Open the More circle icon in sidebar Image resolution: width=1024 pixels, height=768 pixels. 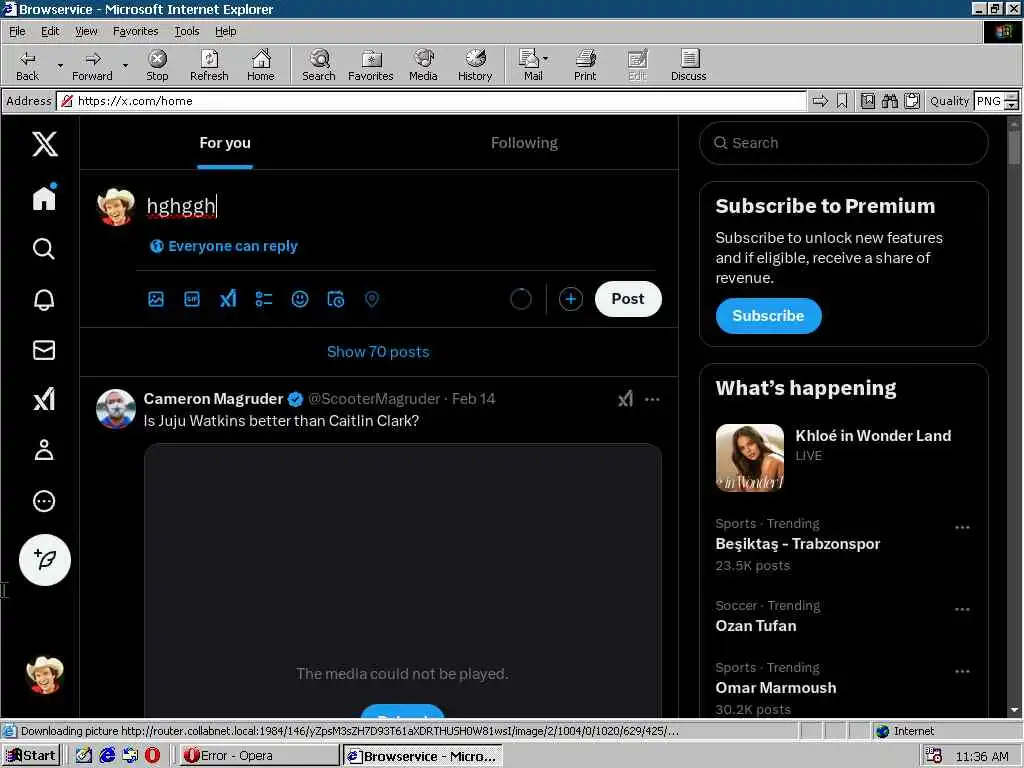pyautogui.click(x=44, y=501)
